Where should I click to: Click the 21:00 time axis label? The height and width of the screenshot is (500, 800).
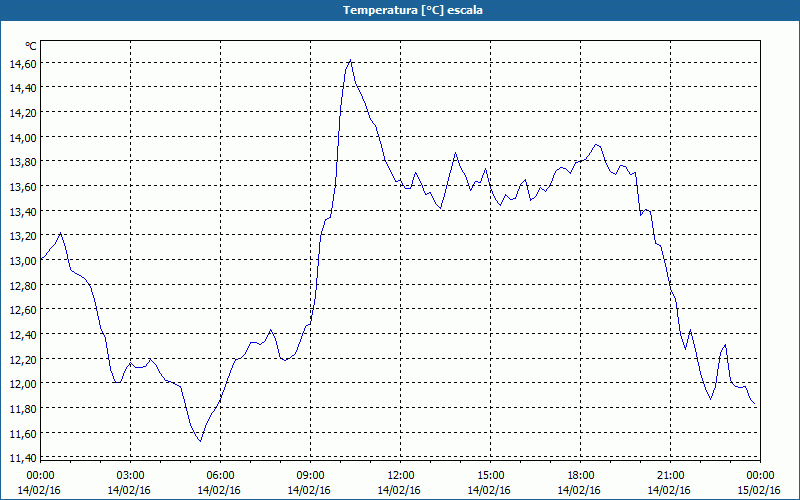click(670, 476)
